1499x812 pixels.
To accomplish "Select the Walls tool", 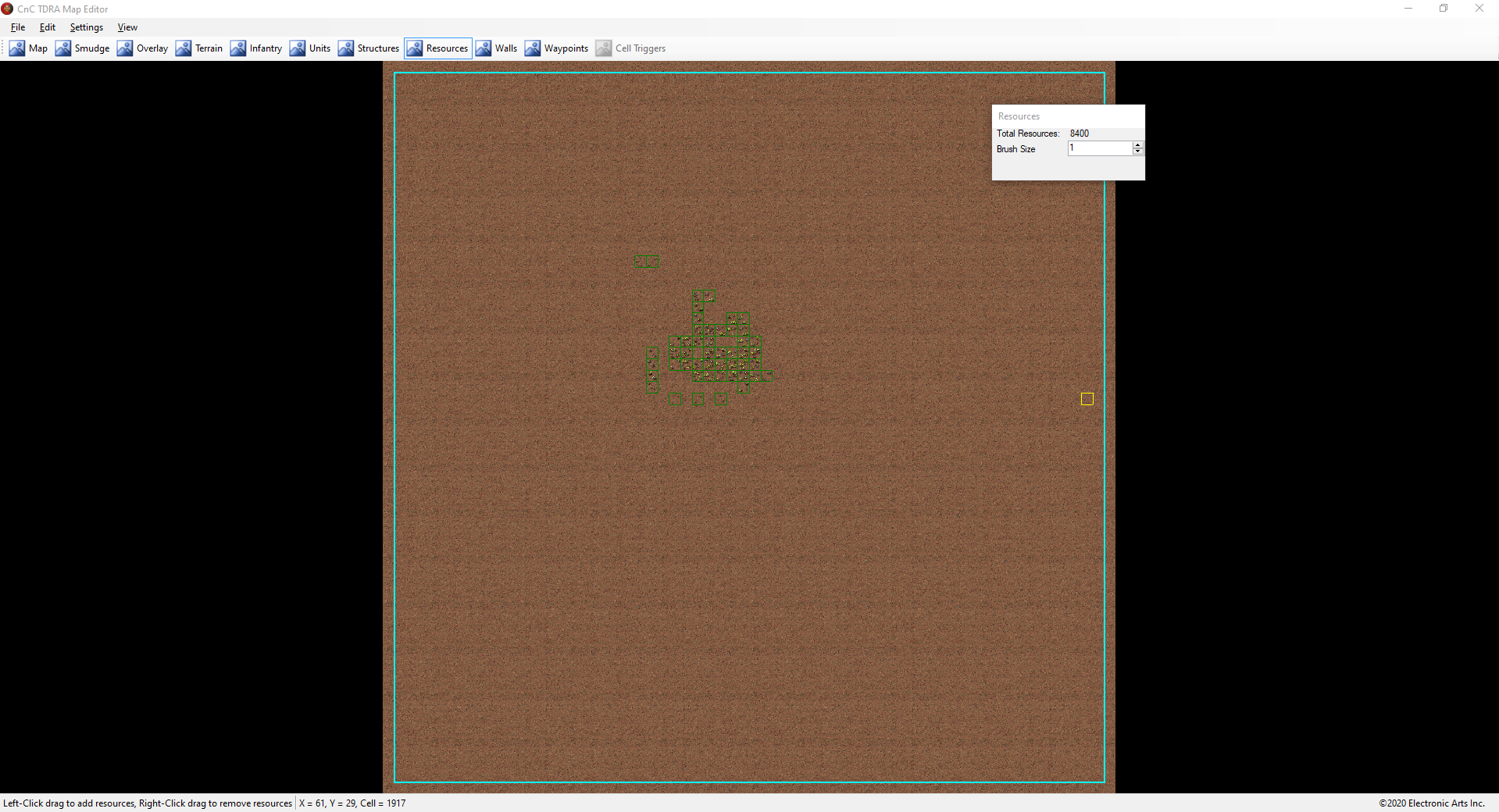I will (x=497, y=48).
